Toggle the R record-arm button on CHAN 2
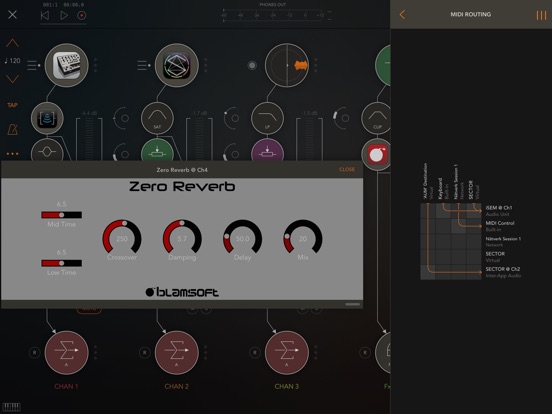The height and width of the screenshot is (414, 552). pos(145,352)
